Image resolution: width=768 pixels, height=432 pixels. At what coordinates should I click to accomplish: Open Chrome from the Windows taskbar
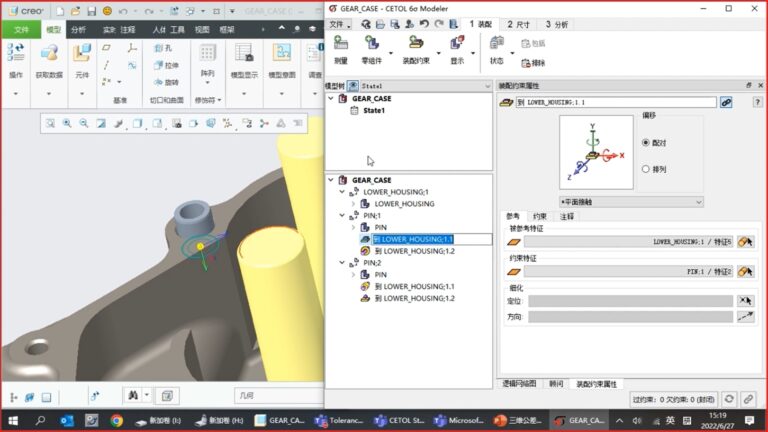(x=116, y=420)
